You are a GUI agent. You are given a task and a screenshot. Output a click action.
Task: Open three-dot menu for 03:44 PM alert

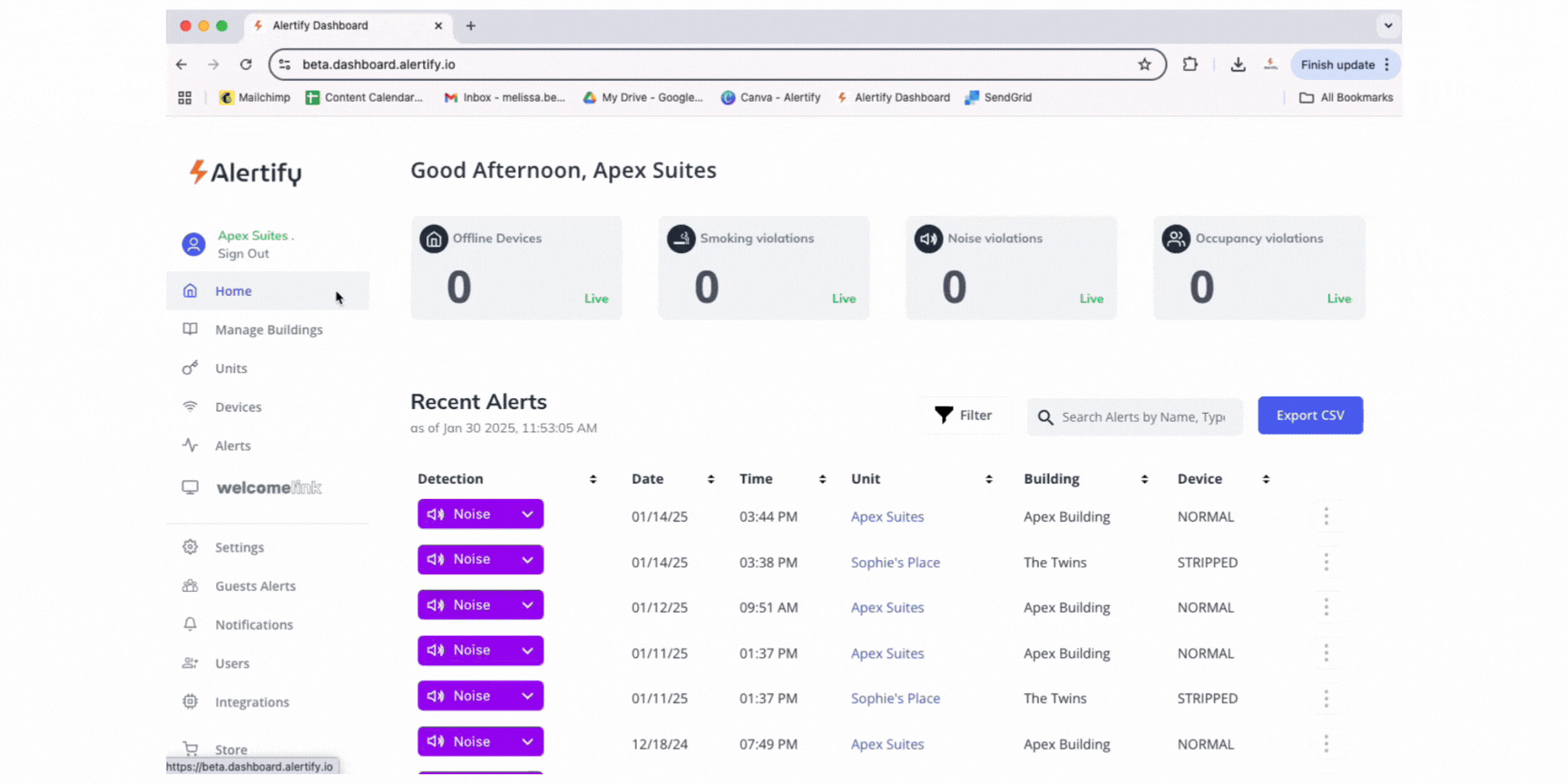(x=1326, y=516)
